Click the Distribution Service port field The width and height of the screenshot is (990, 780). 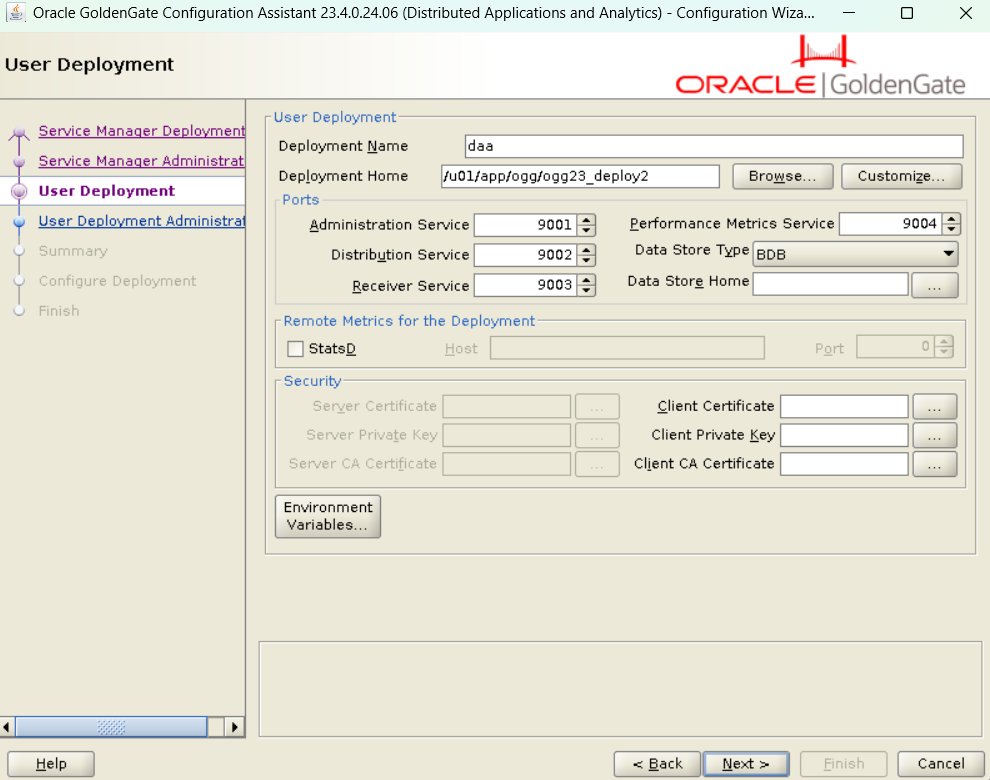[x=527, y=255]
